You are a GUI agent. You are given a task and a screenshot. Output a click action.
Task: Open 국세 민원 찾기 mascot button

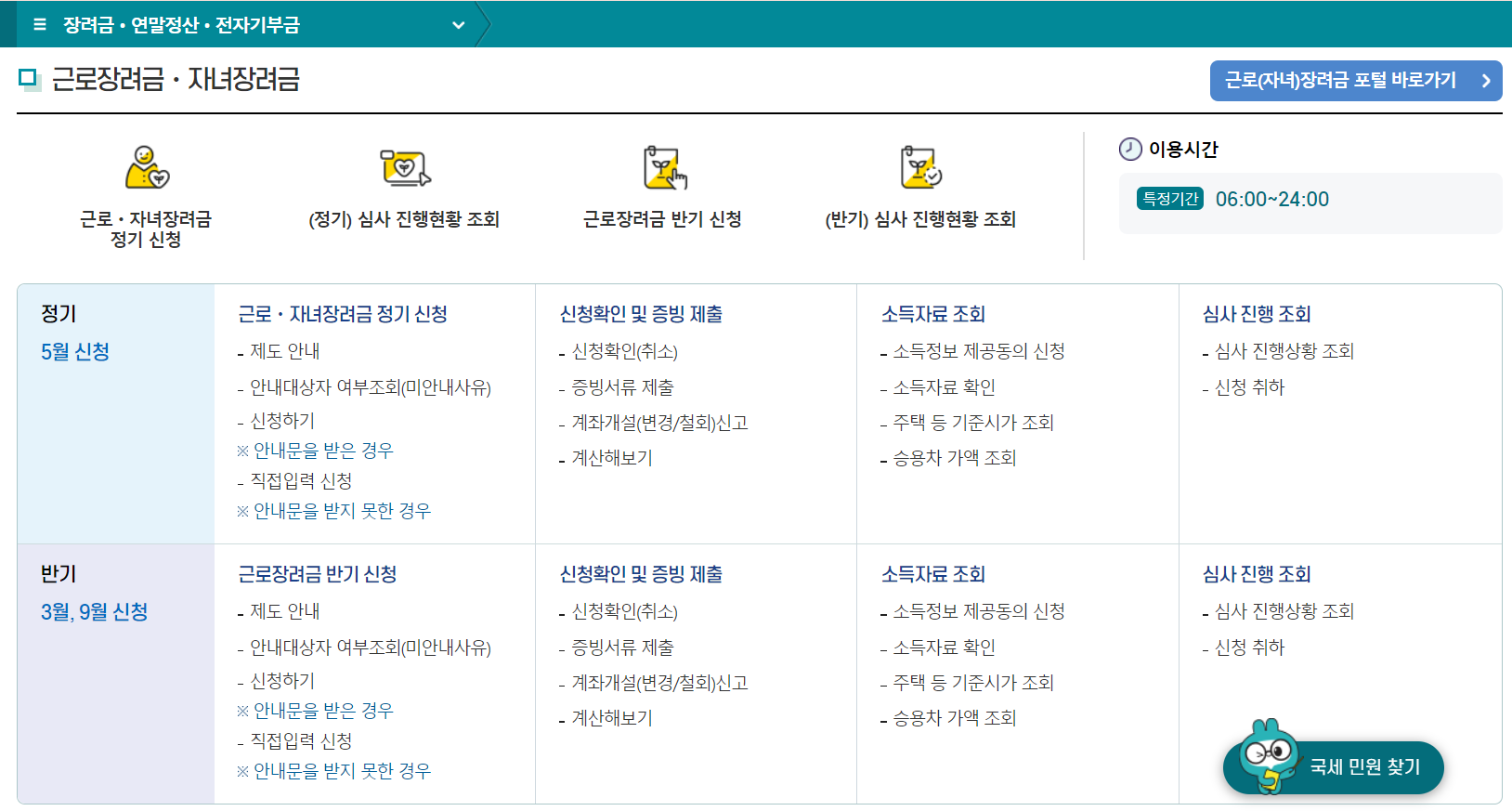1334,766
